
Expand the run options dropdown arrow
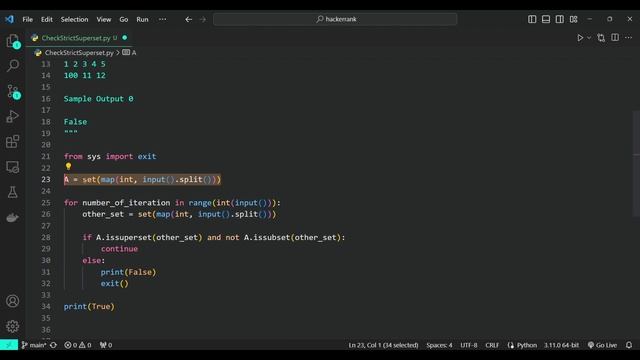(589, 38)
